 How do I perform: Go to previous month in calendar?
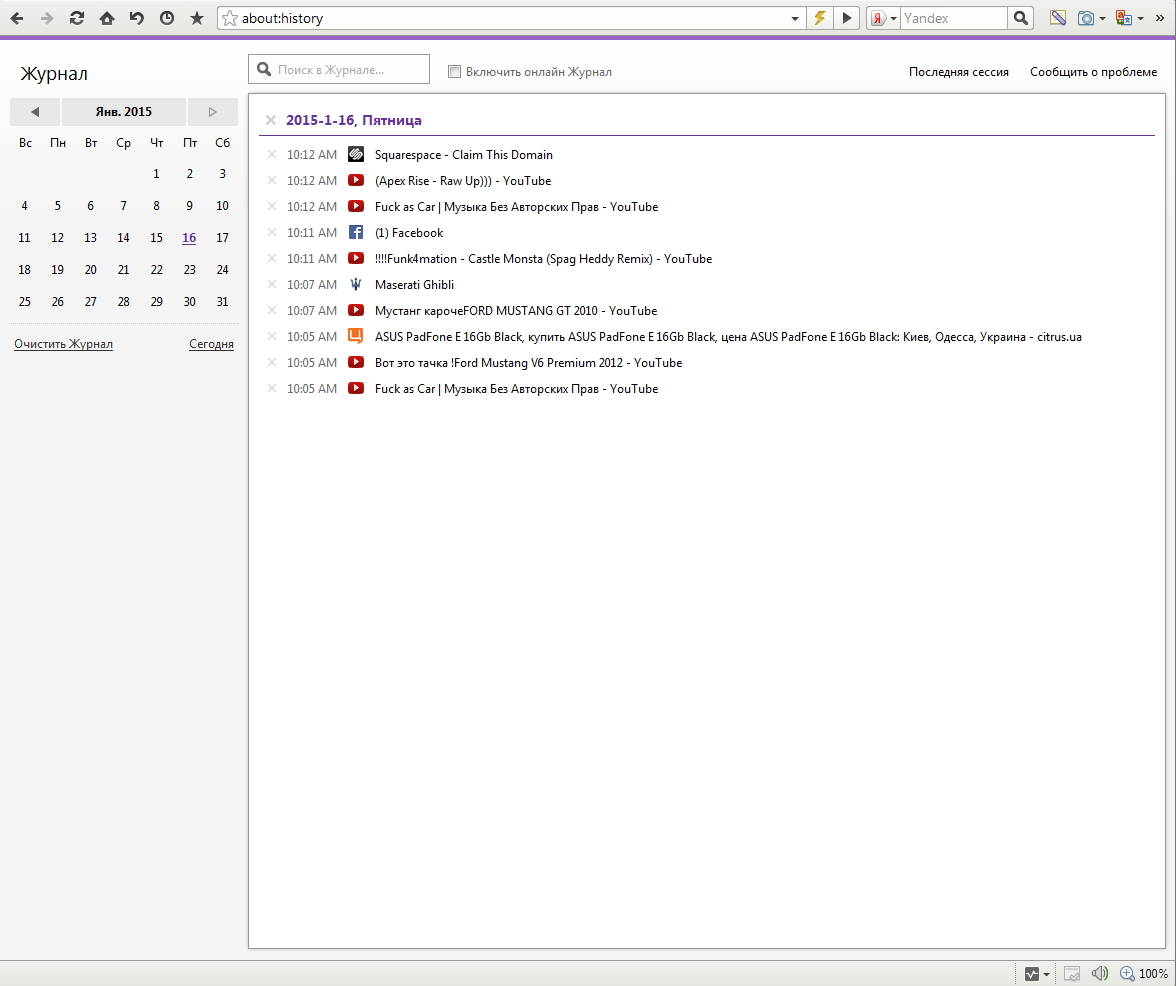click(x=34, y=112)
